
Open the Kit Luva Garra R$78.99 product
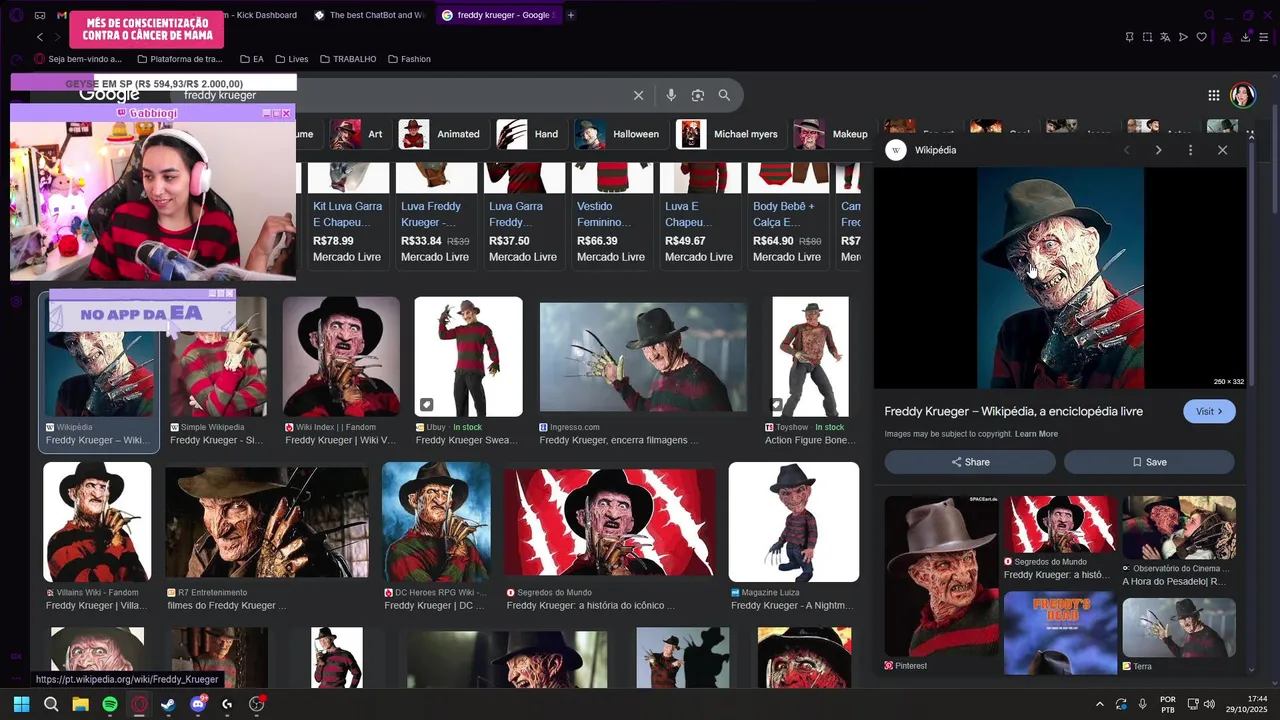click(348, 214)
